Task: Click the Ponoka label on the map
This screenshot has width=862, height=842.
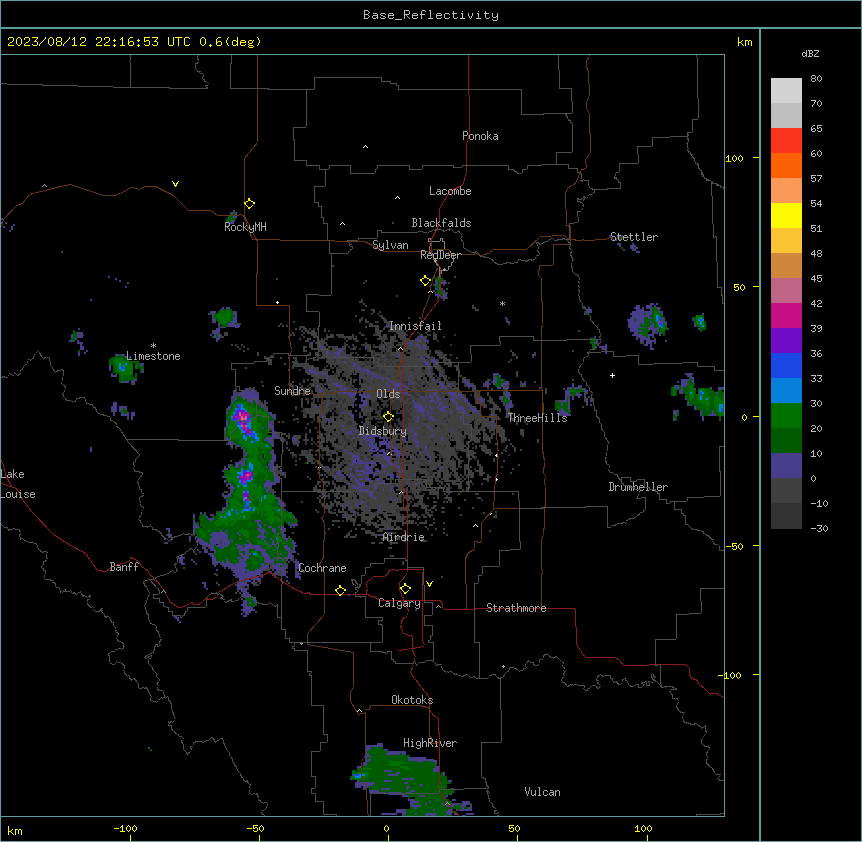Action: click(x=480, y=136)
